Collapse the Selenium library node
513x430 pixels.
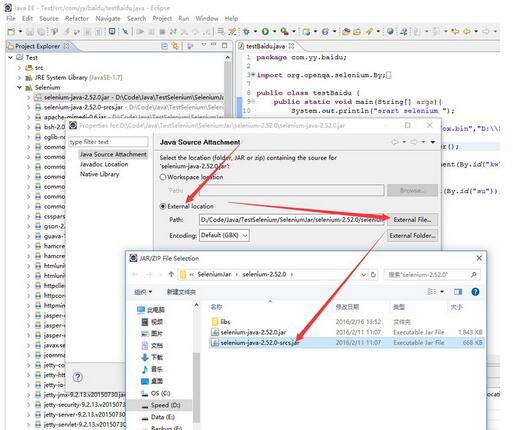tap(19, 88)
